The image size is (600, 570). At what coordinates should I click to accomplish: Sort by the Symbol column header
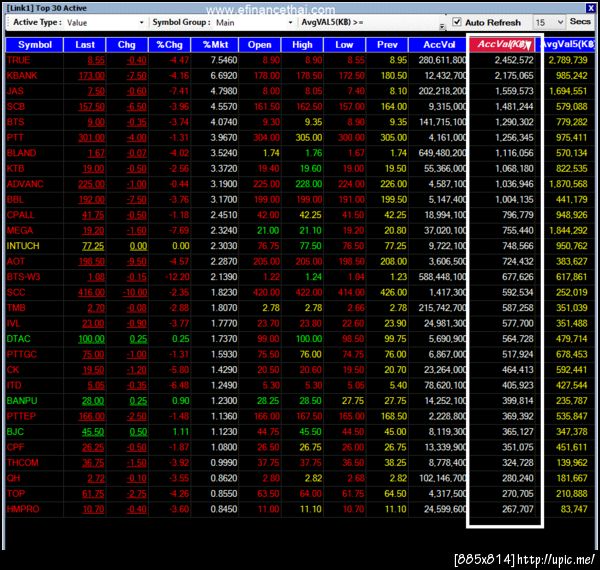pyautogui.click(x=34, y=45)
